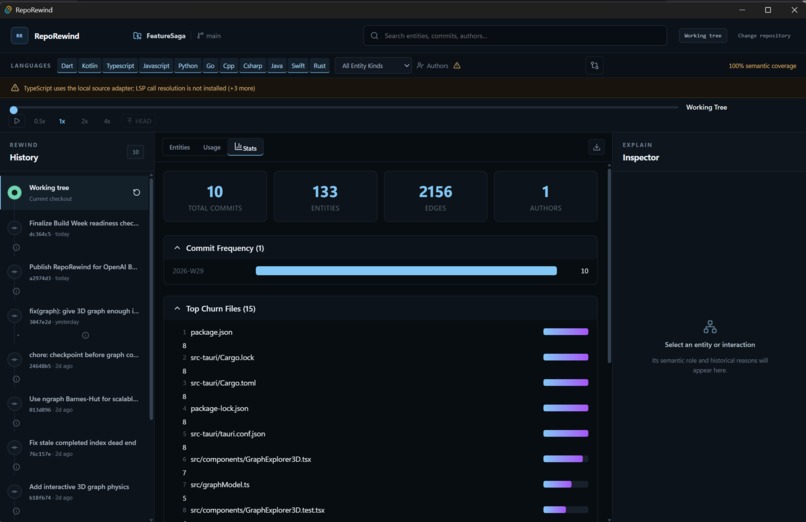Viewport: 806px width, 522px height.
Task: Click the commit node icon for Finalize Build Week
Action: coord(14,228)
